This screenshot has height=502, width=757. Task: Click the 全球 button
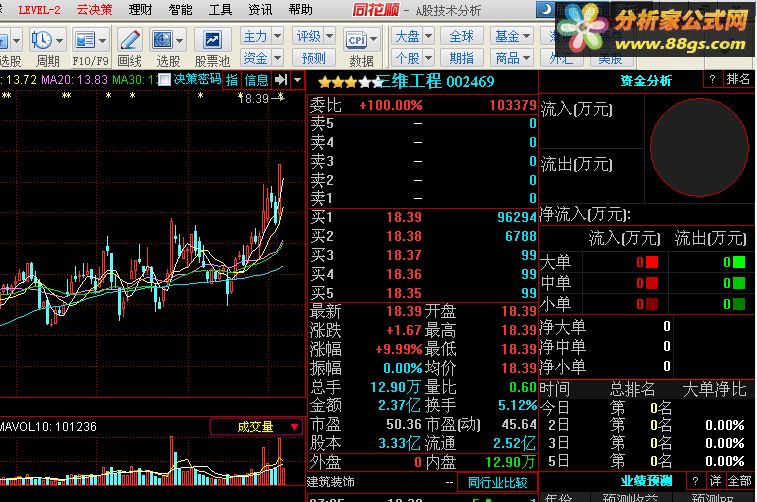(x=461, y=36)
